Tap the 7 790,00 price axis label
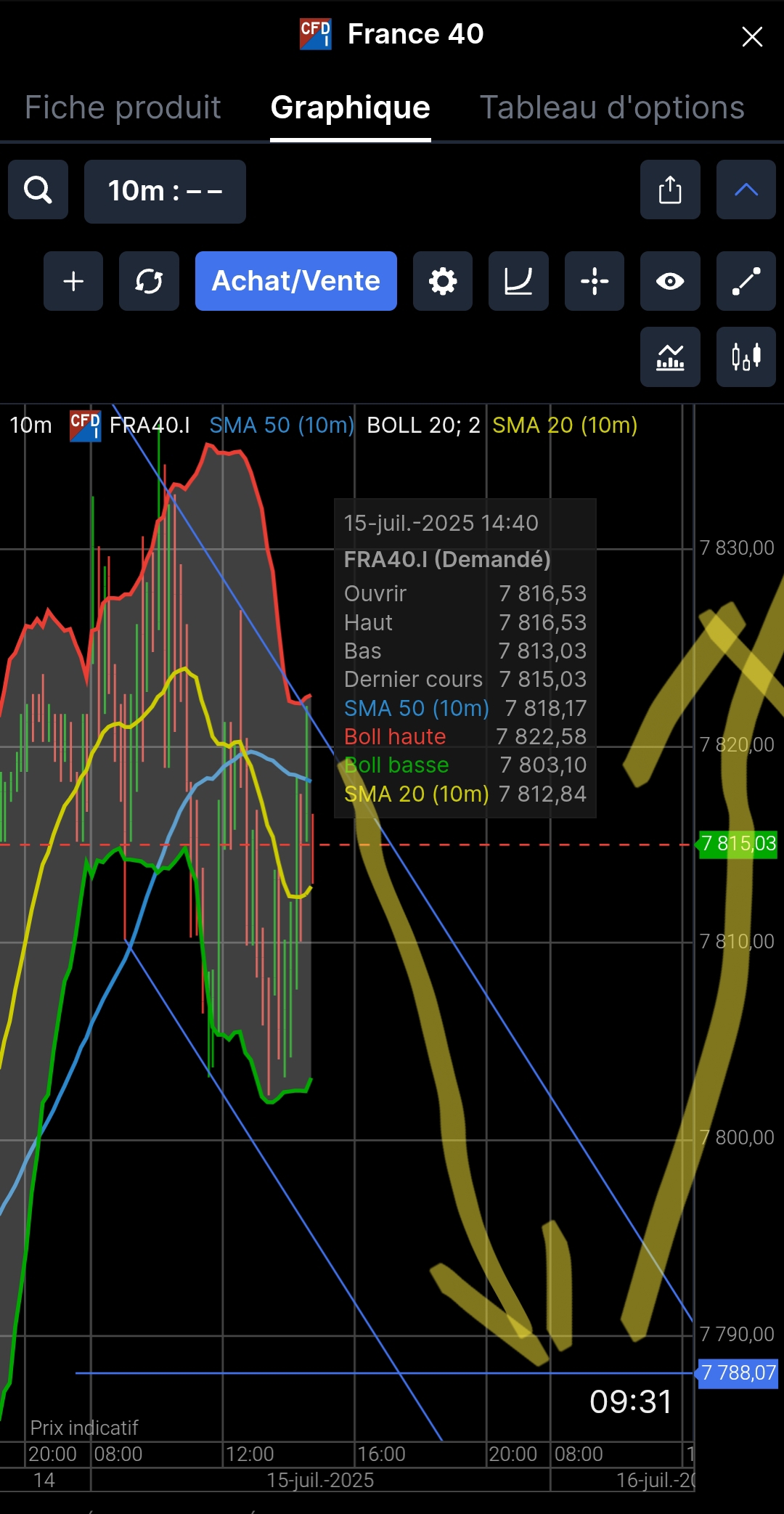 tap(737, 1334)
